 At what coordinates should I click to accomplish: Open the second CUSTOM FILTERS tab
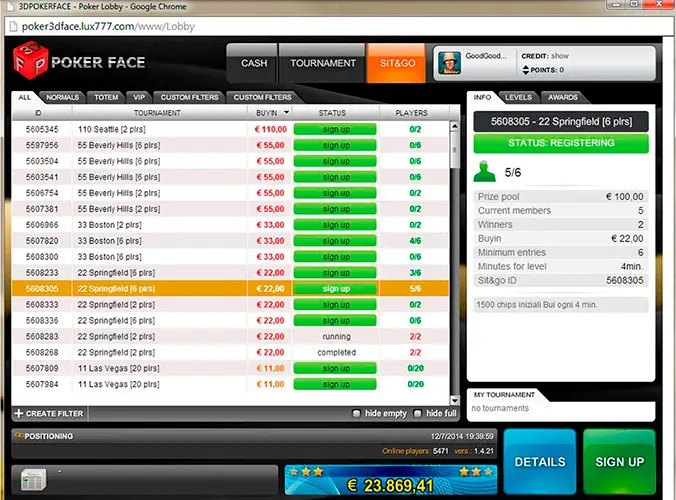point(263,97)
